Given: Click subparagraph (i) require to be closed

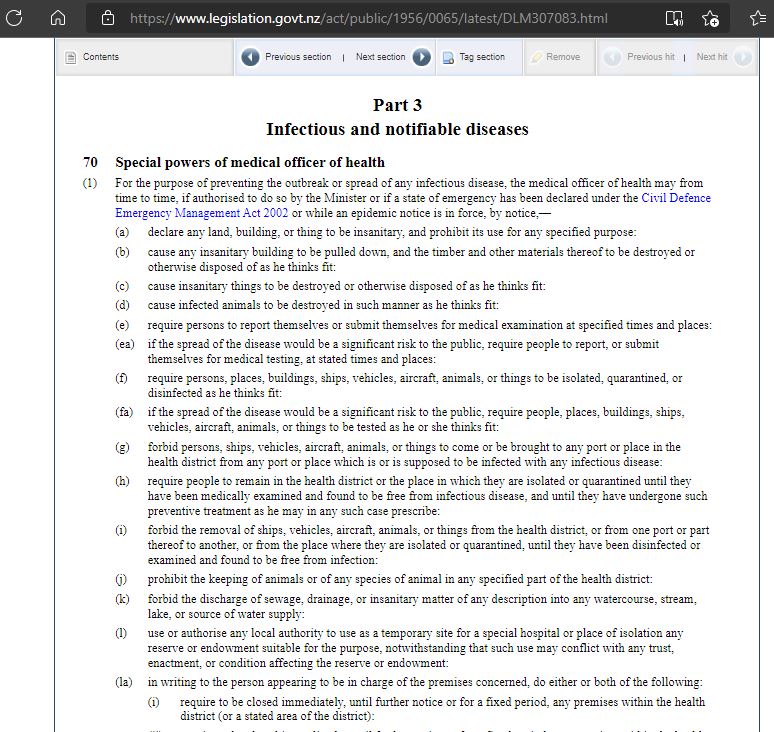Looking at the screenshot, I should (x=442, y=709).
